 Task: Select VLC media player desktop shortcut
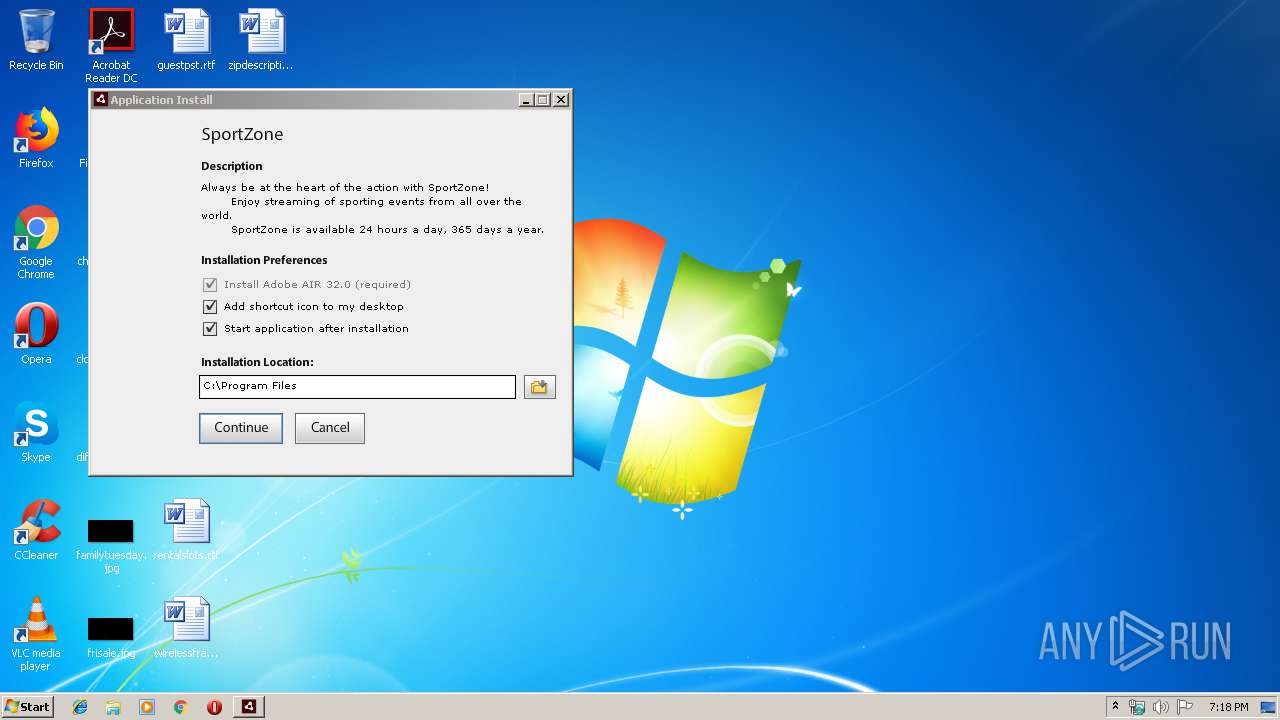click(x=36, y=634)
